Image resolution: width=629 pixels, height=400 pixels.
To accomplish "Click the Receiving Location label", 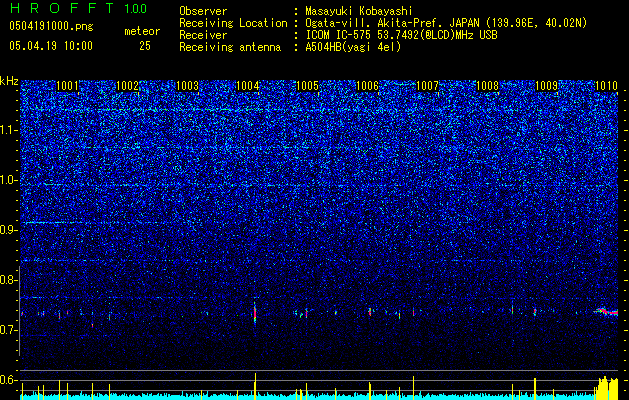I will pos(233,23).
